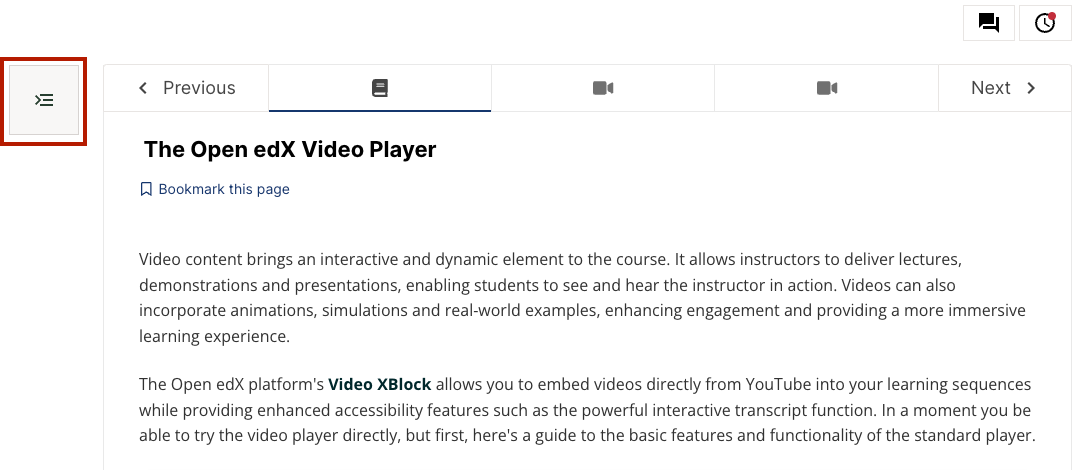
Task: Click the active tab's blue underline
Action: 380,110
